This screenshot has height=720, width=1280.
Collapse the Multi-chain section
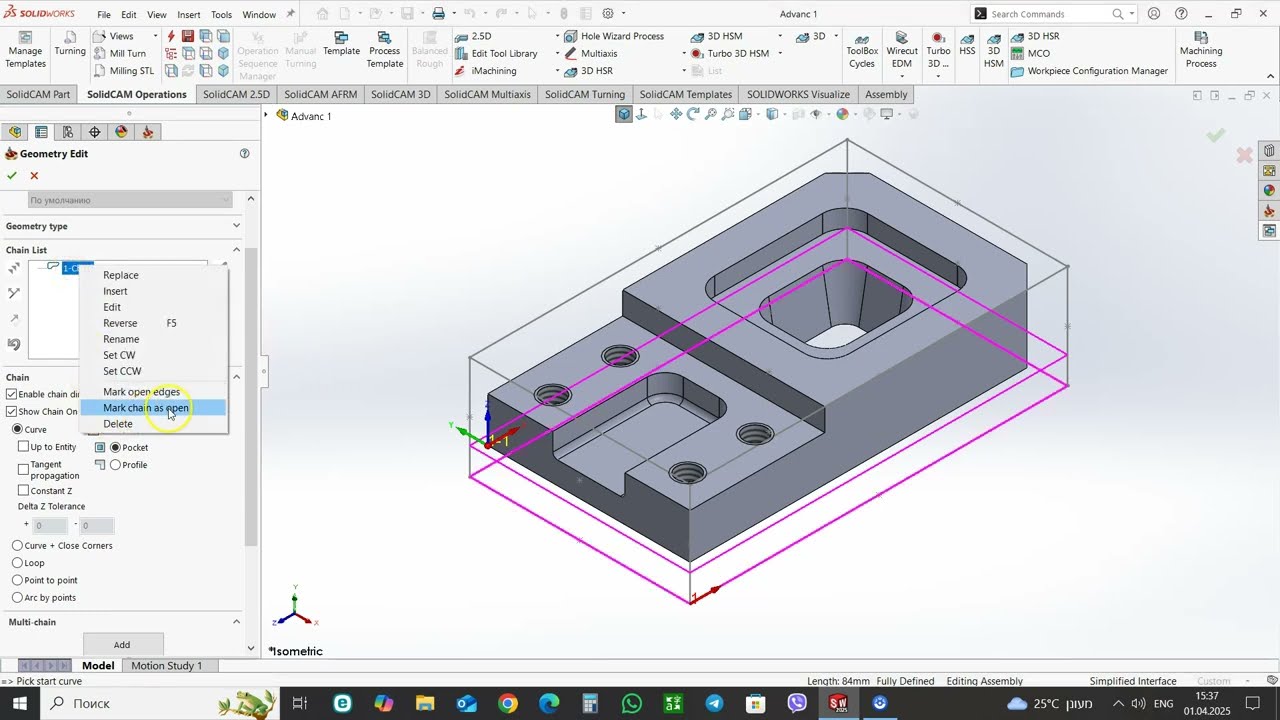[236, 622]
